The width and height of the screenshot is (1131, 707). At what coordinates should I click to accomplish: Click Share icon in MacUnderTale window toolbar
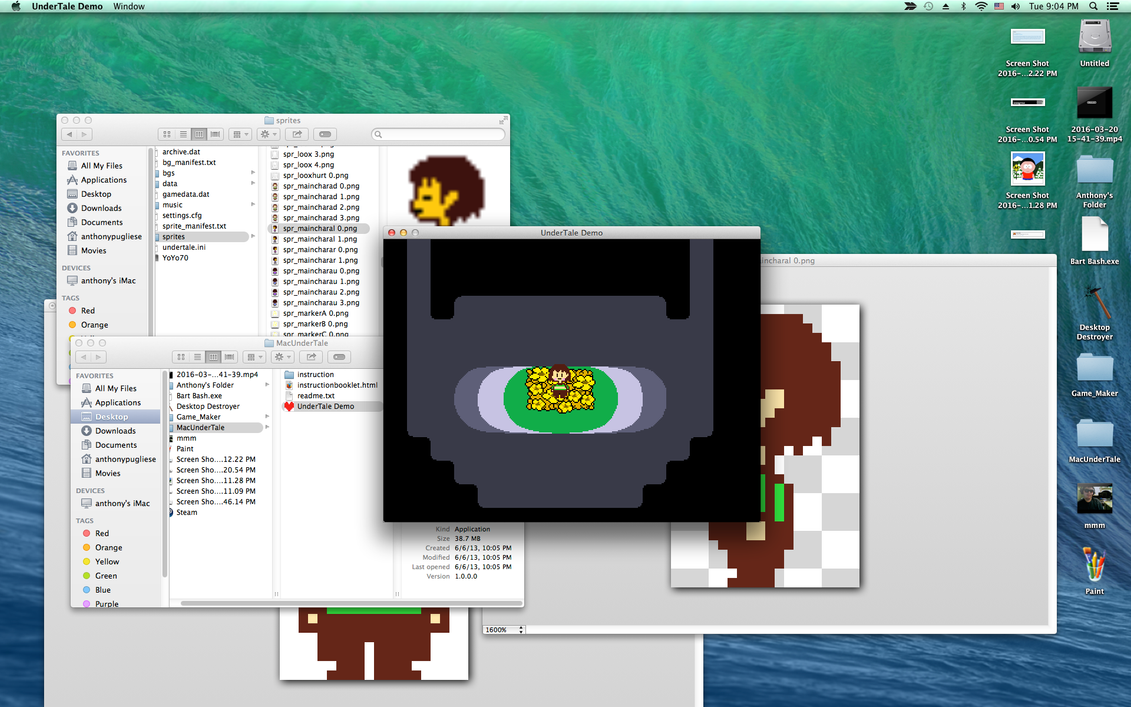pyautogui.click(x=312, y=357)
